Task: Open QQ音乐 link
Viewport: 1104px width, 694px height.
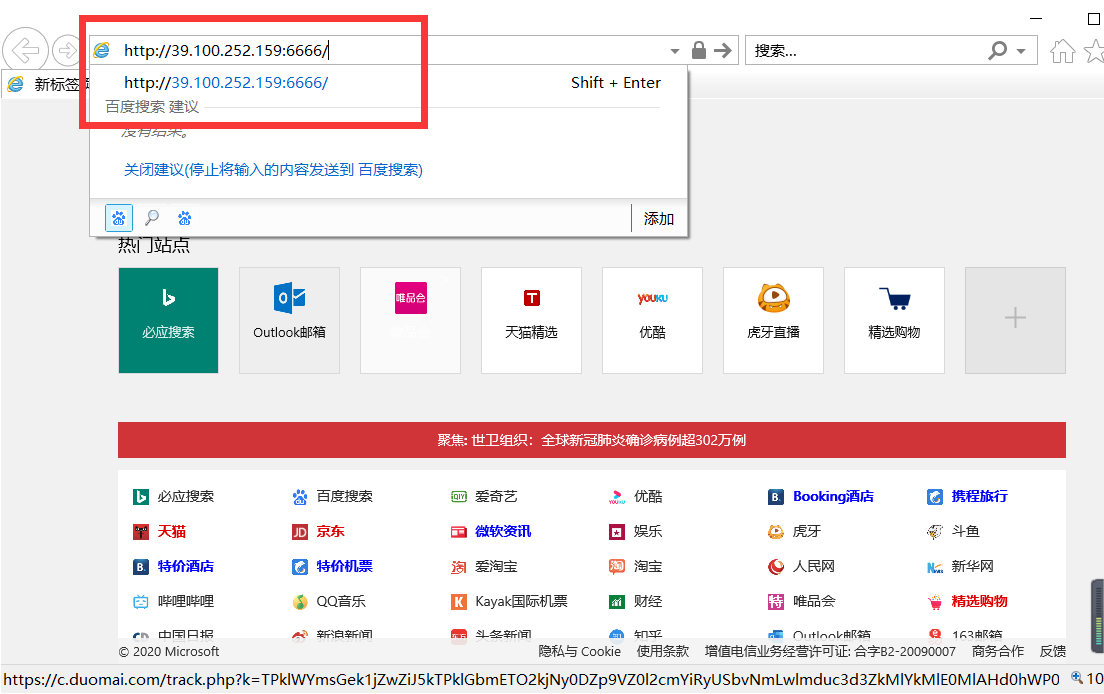Action: tap(341, 601)
